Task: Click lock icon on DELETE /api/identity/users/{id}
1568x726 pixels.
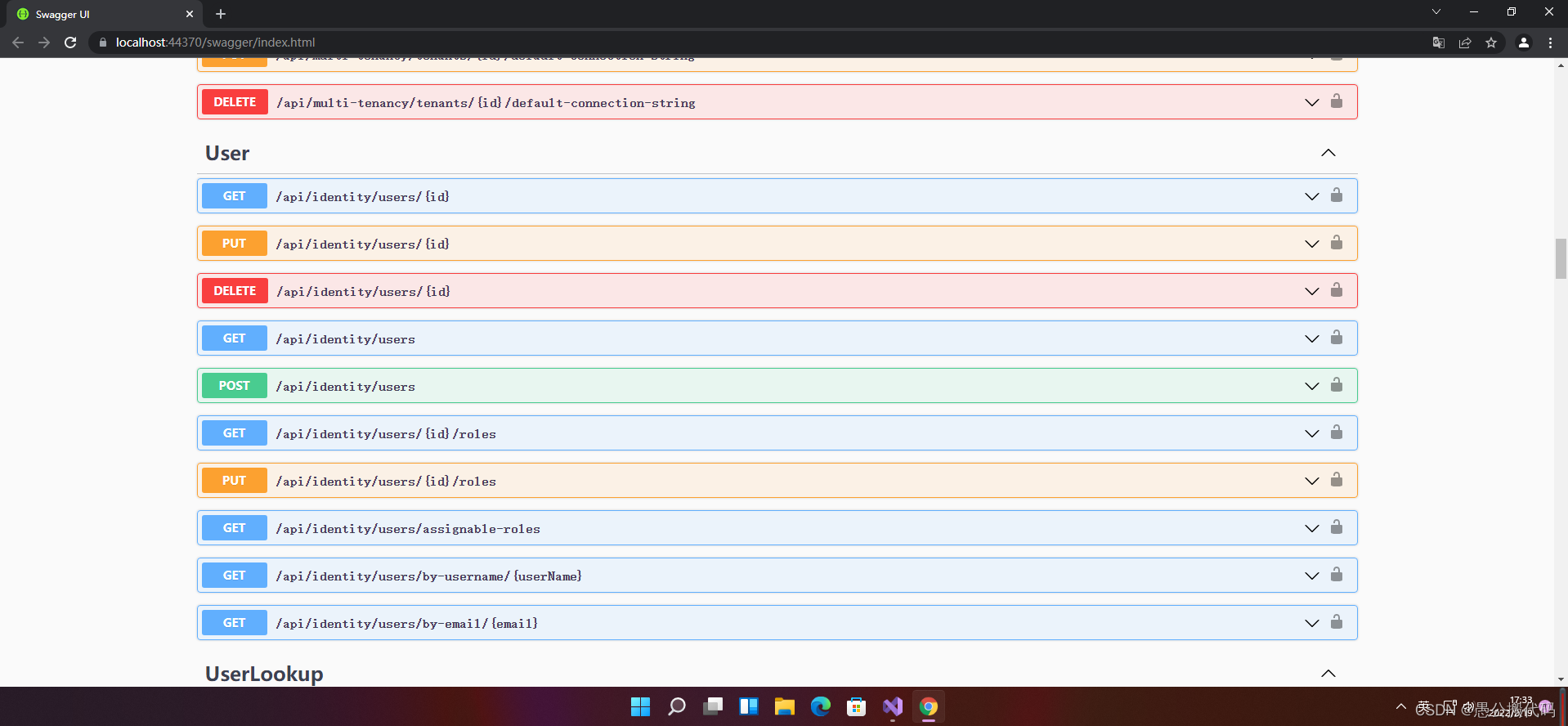Action: (x=1337, y=290)
